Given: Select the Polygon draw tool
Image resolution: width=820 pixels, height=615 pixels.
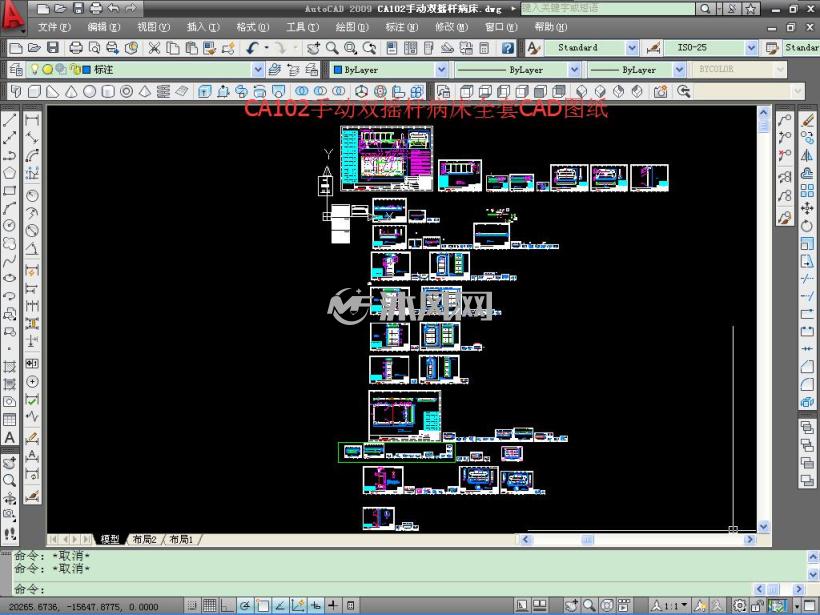Looking at the screenshot, I should tap(9, 173).
